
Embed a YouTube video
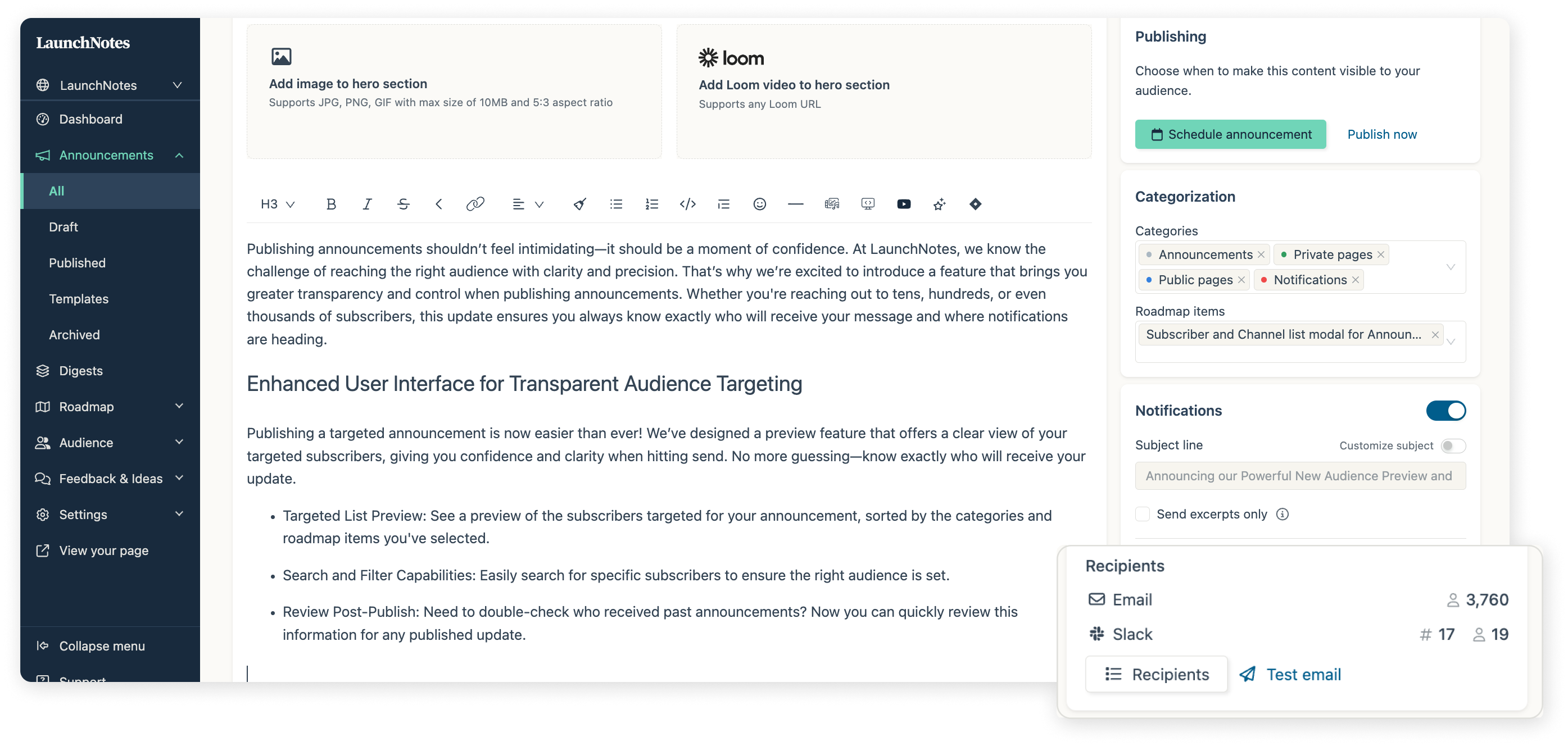904,204
